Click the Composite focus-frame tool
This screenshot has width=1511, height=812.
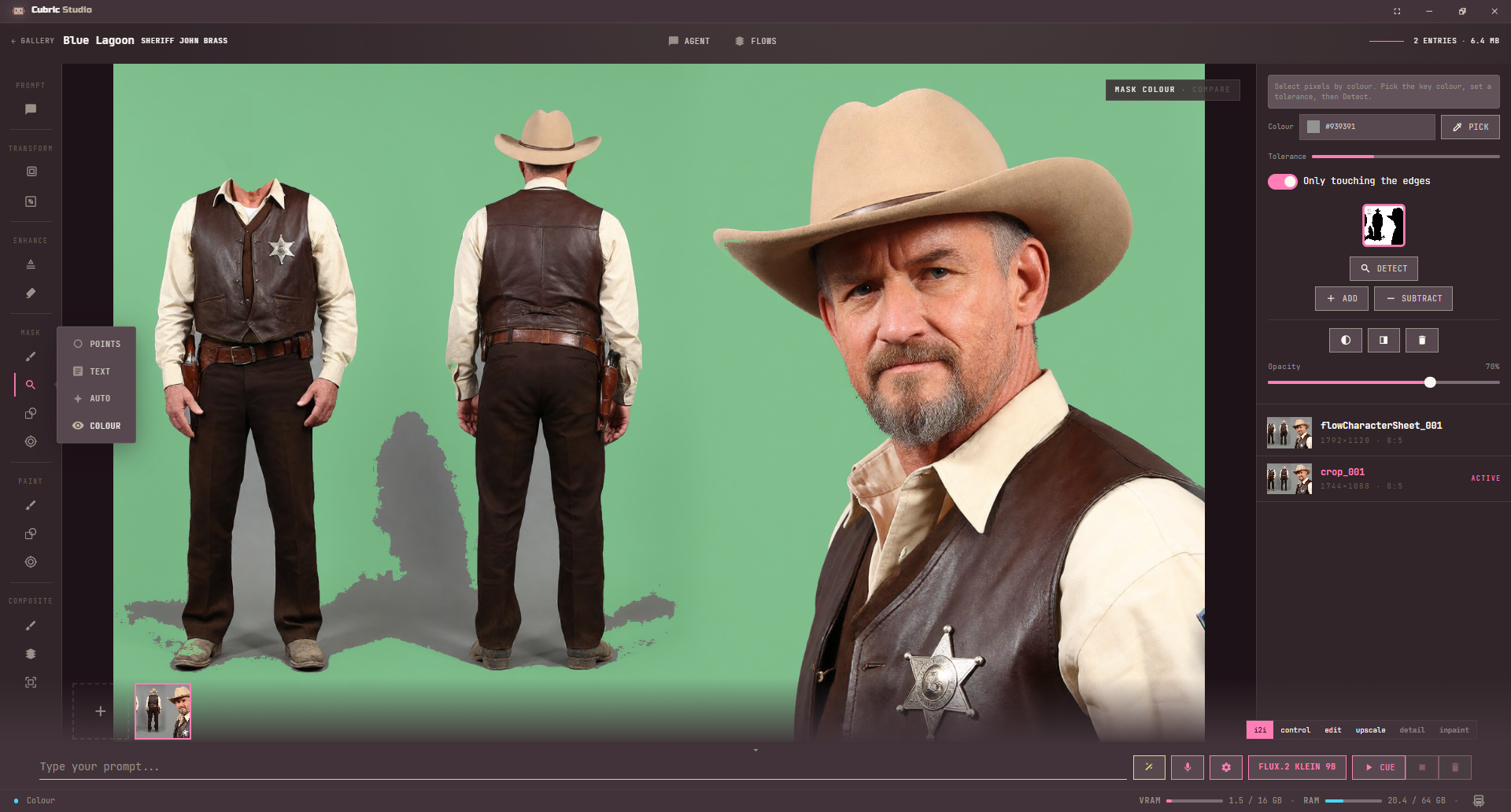click(31, 682)
